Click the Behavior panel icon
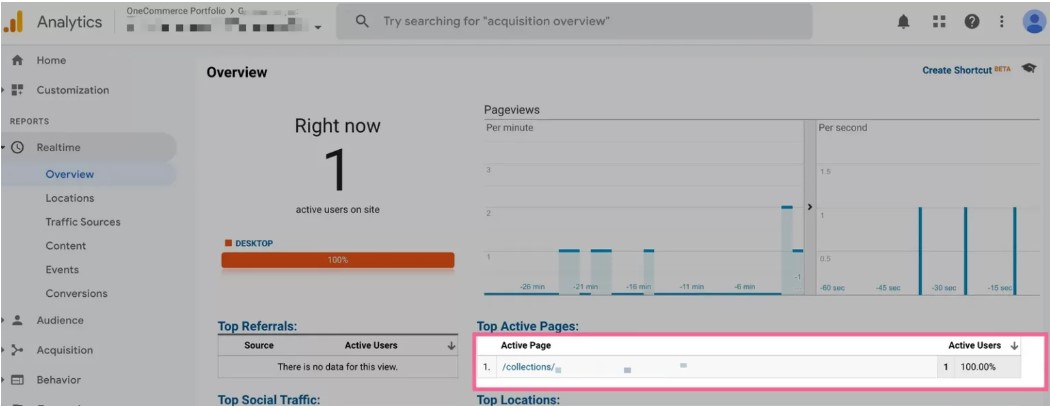Screen dimensions: 1050x406 click(17, 380)
